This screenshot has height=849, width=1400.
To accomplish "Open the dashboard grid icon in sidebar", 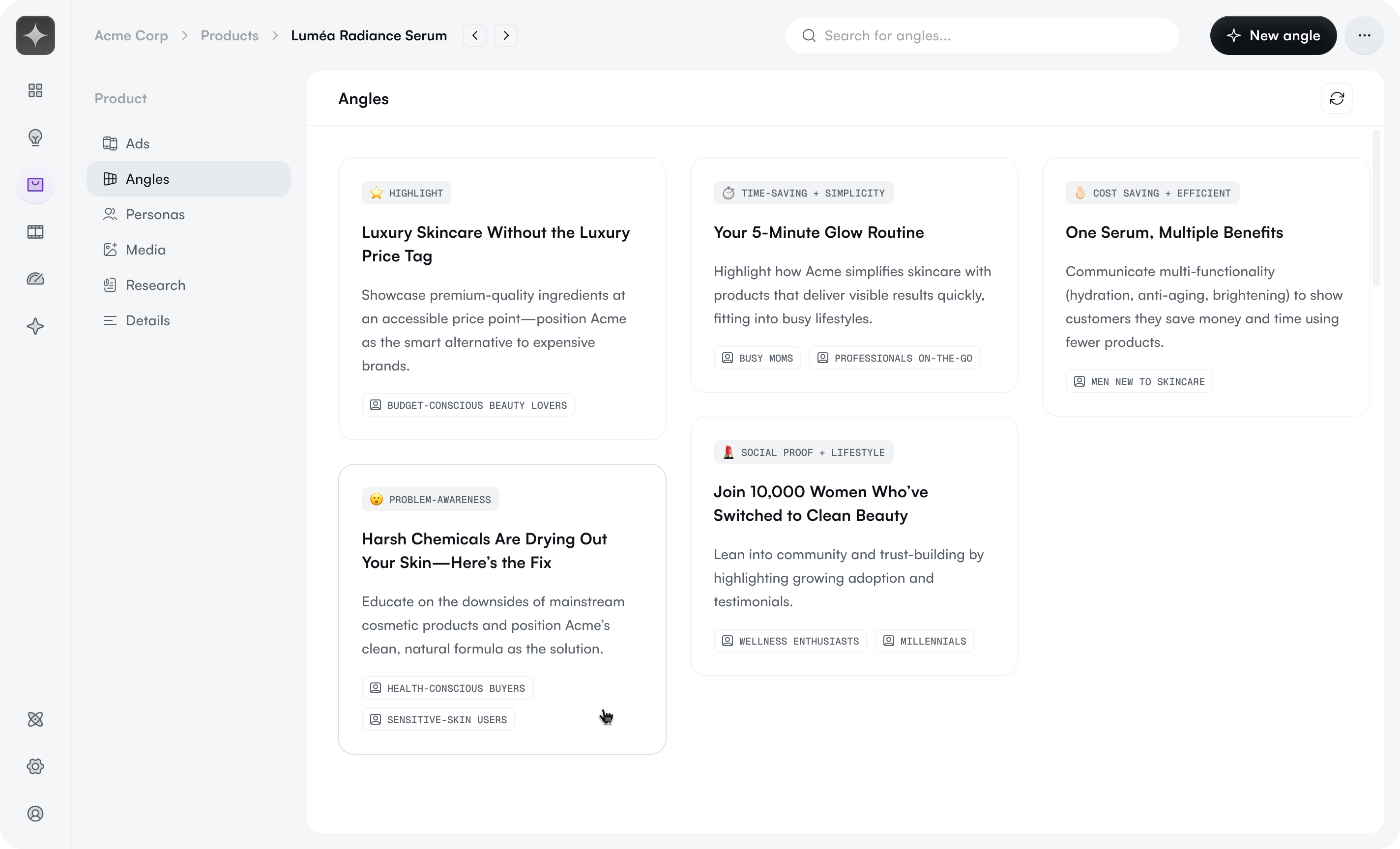I will tap(35, 90).
